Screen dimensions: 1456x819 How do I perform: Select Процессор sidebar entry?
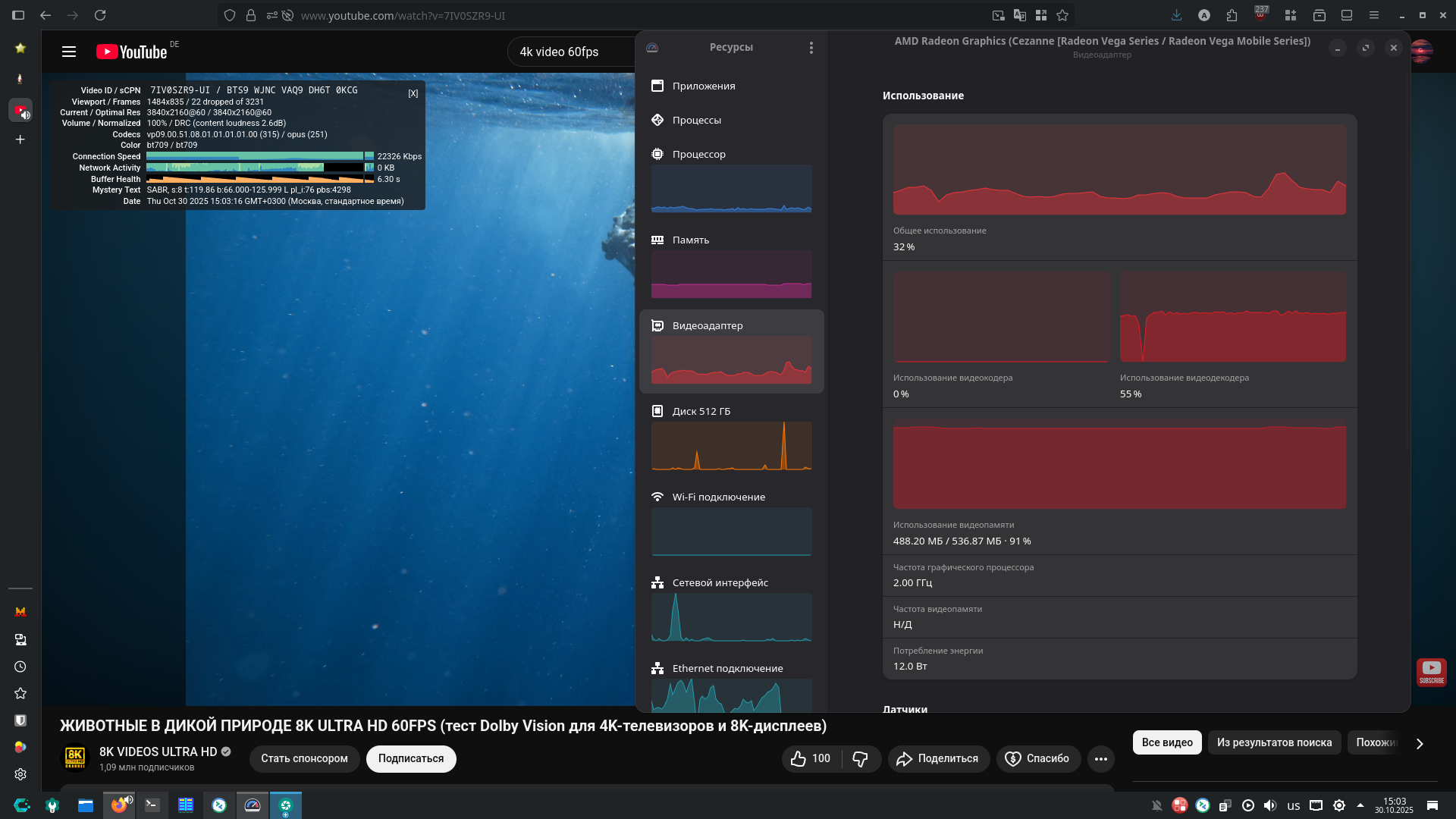click(698, 154)
